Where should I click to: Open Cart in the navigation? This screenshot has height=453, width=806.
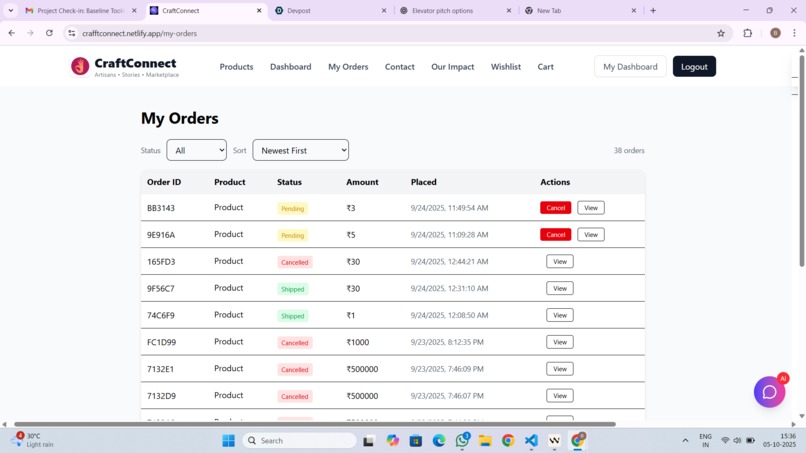point(545,67)
